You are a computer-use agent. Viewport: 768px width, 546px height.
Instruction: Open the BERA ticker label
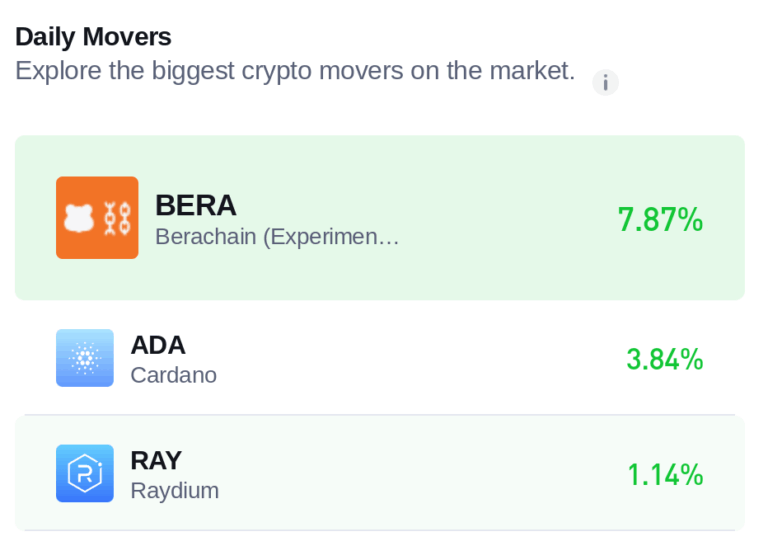[196, 205]
